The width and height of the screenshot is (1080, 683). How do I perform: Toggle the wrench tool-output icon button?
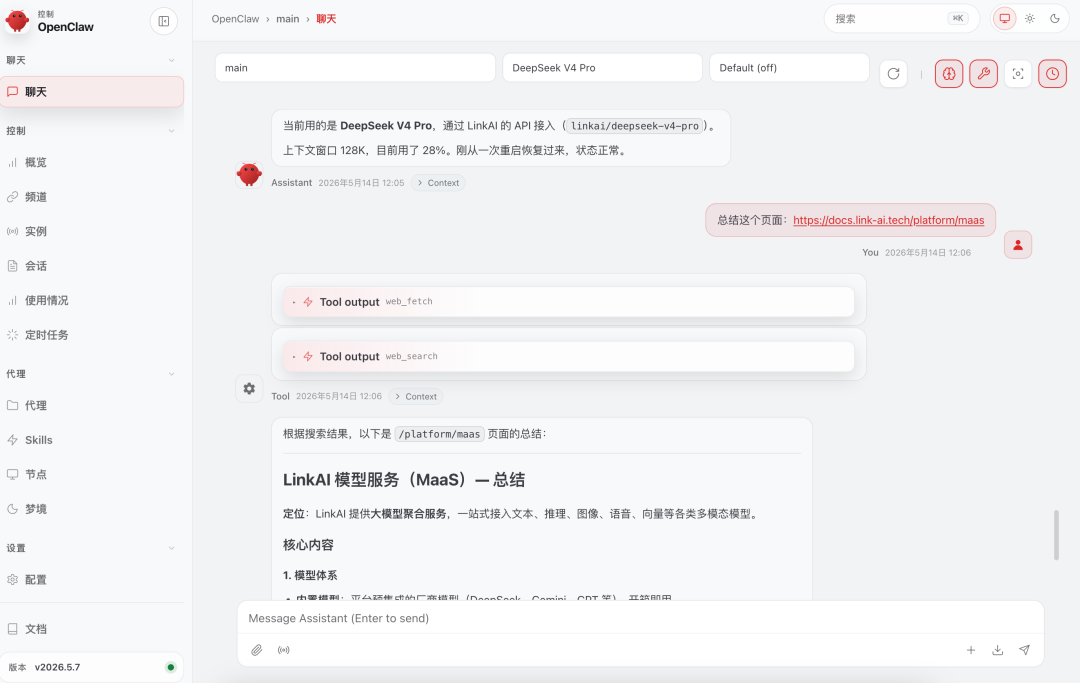coord(984,74)
